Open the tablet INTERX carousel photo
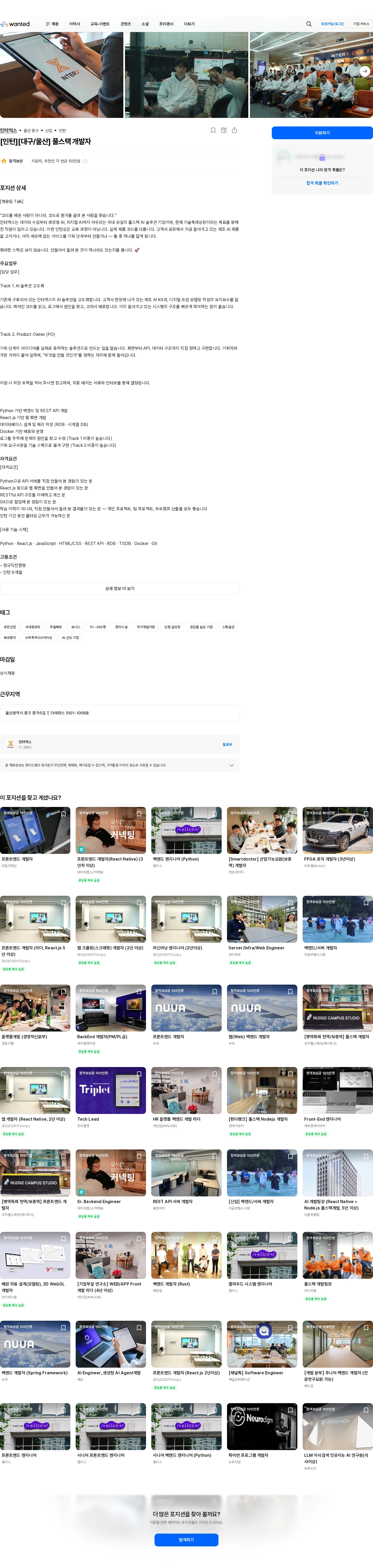The height and width of the screenshot is (1568, 373). 61,75
